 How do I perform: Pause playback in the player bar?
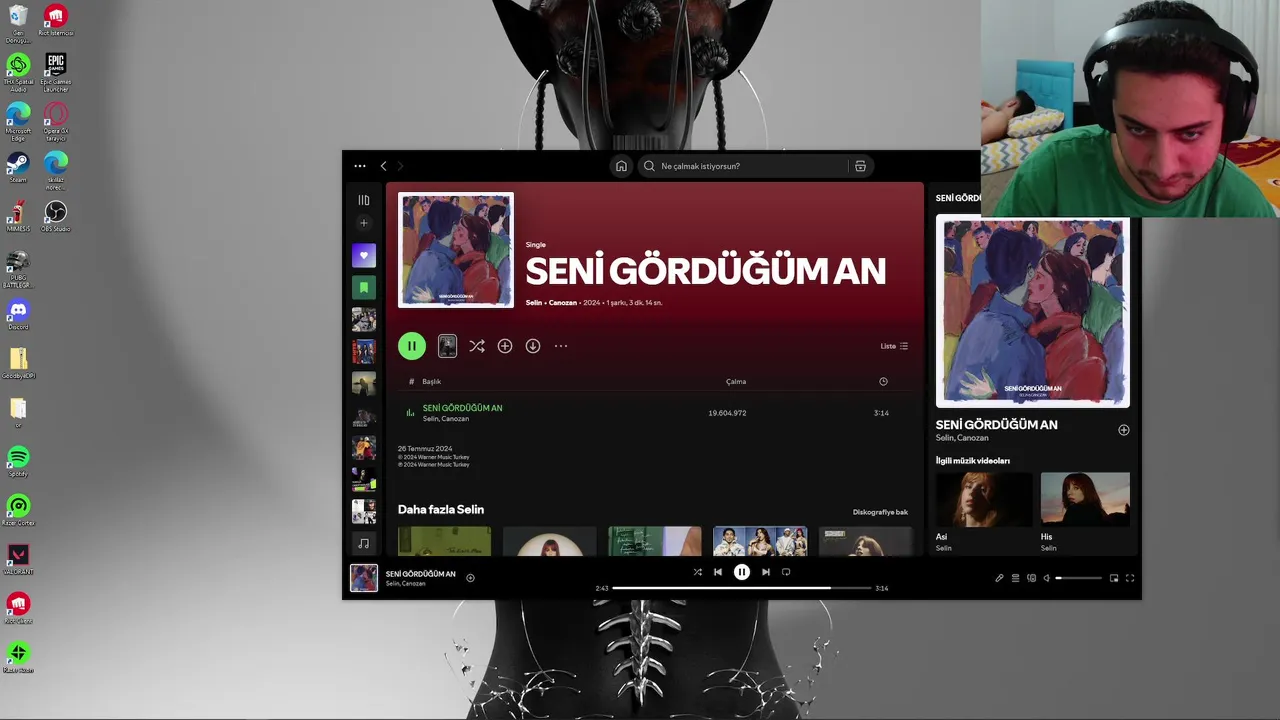click(x=742, y=572)
